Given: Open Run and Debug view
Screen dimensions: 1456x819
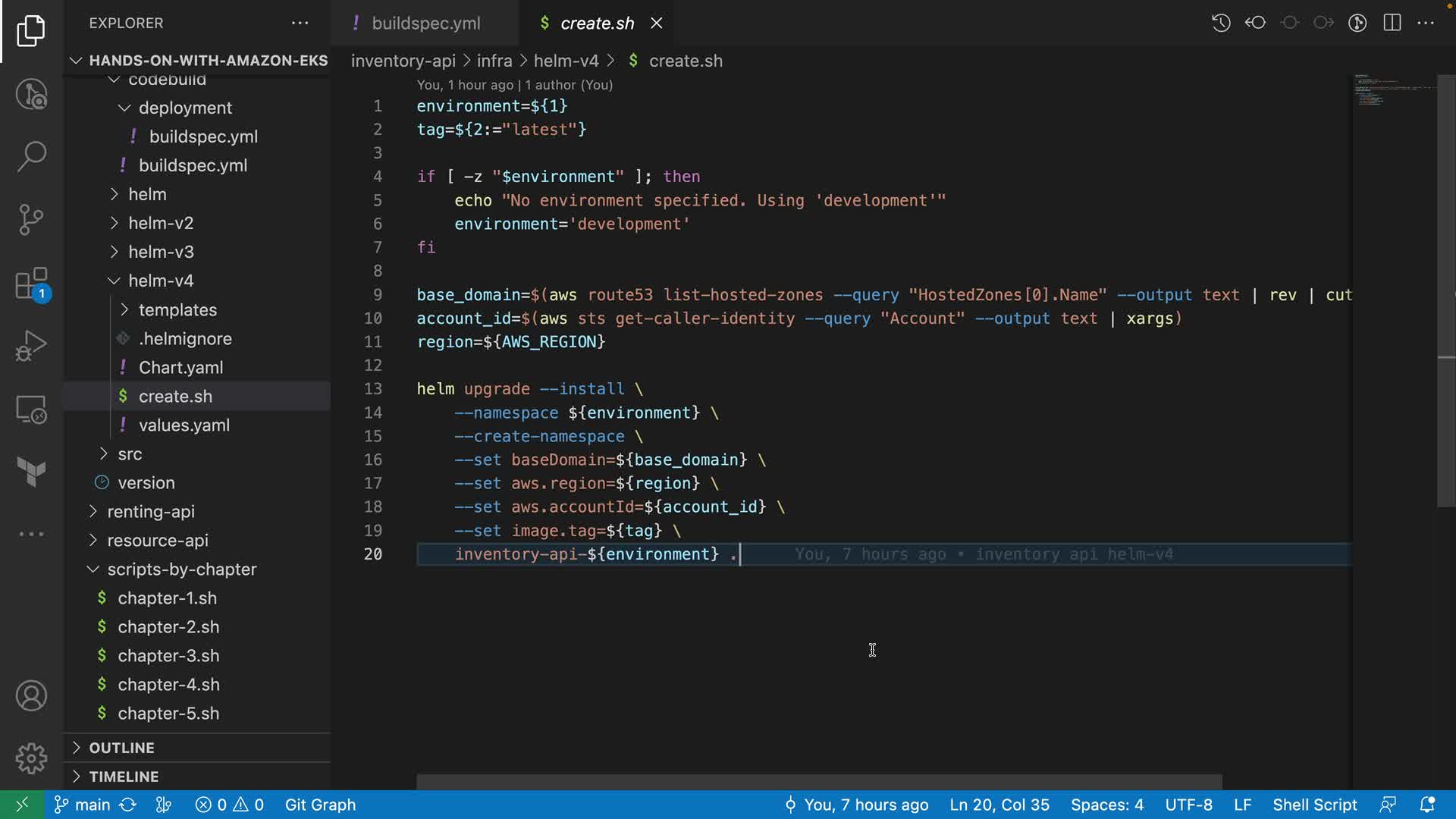Looking at the screenshot, I should [x=31, y=346].
